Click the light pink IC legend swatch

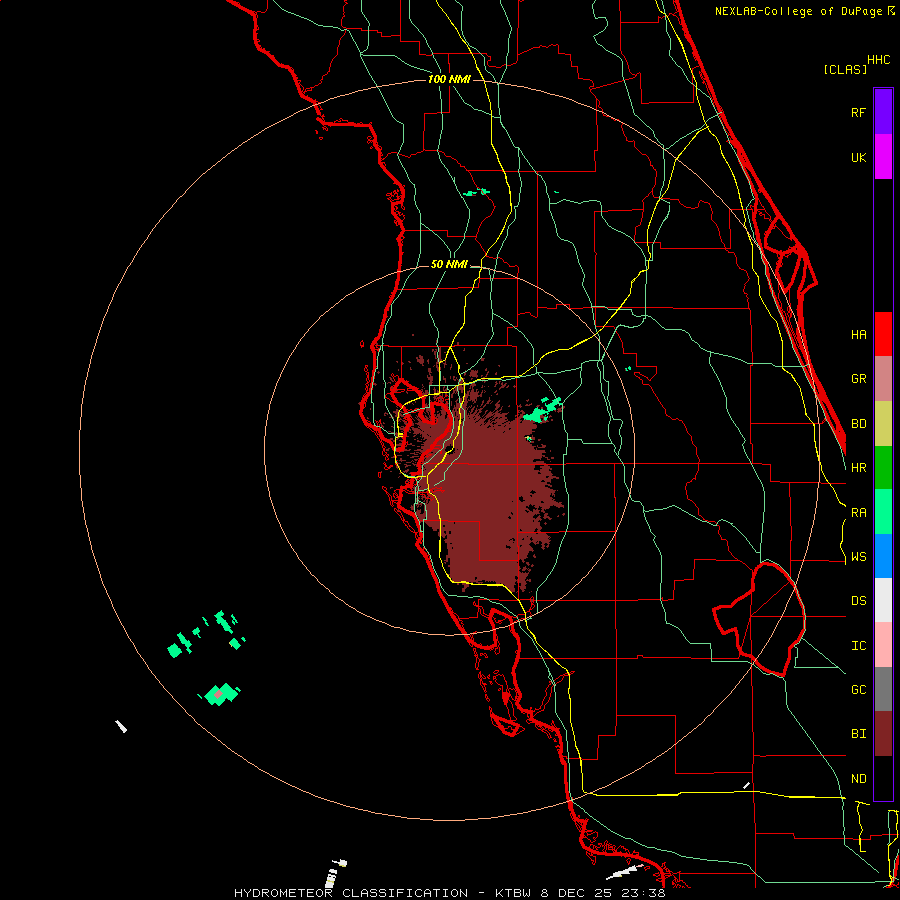(883, 645)
